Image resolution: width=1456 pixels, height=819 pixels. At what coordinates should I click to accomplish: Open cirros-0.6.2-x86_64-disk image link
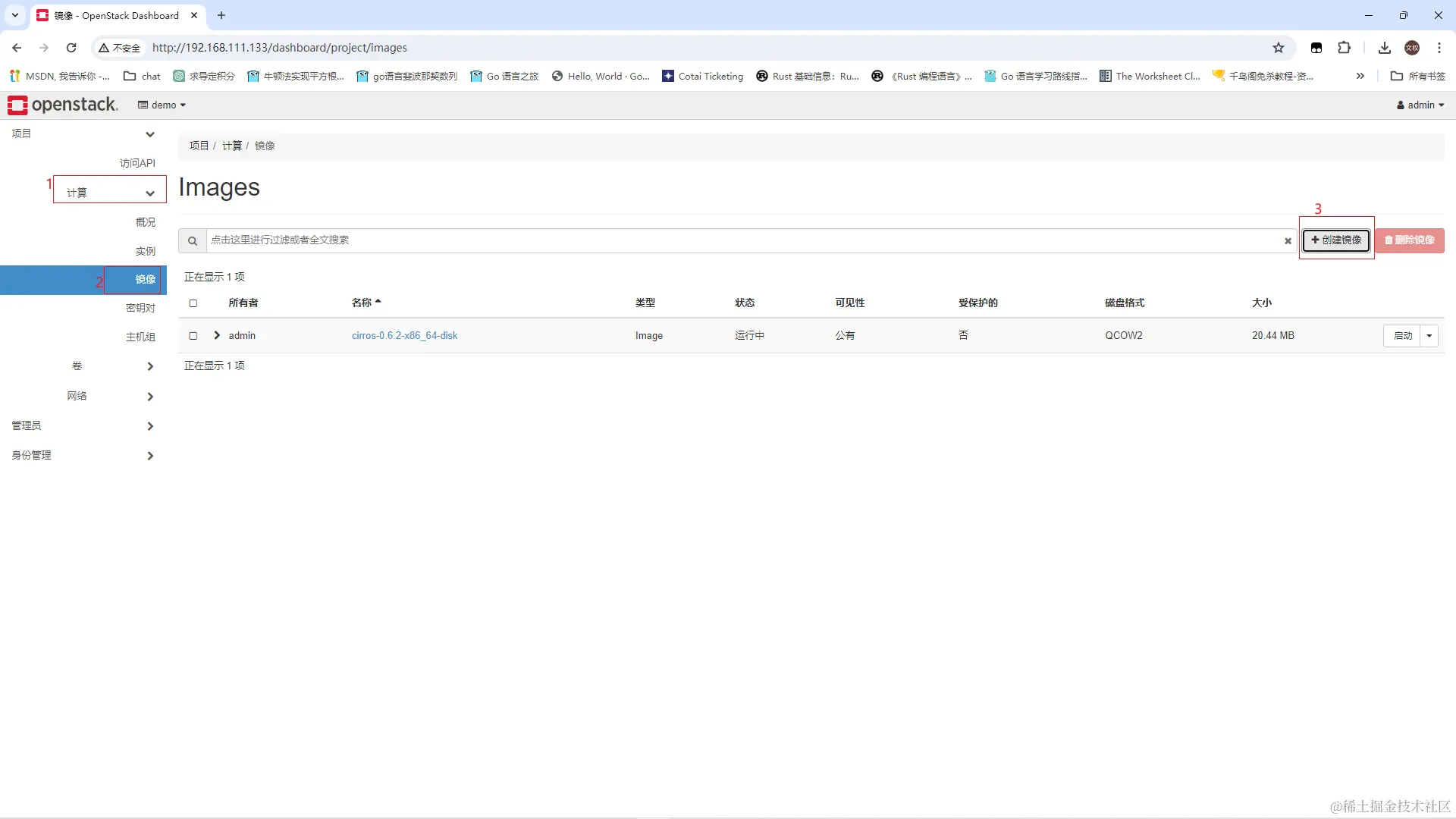[404, 336]
